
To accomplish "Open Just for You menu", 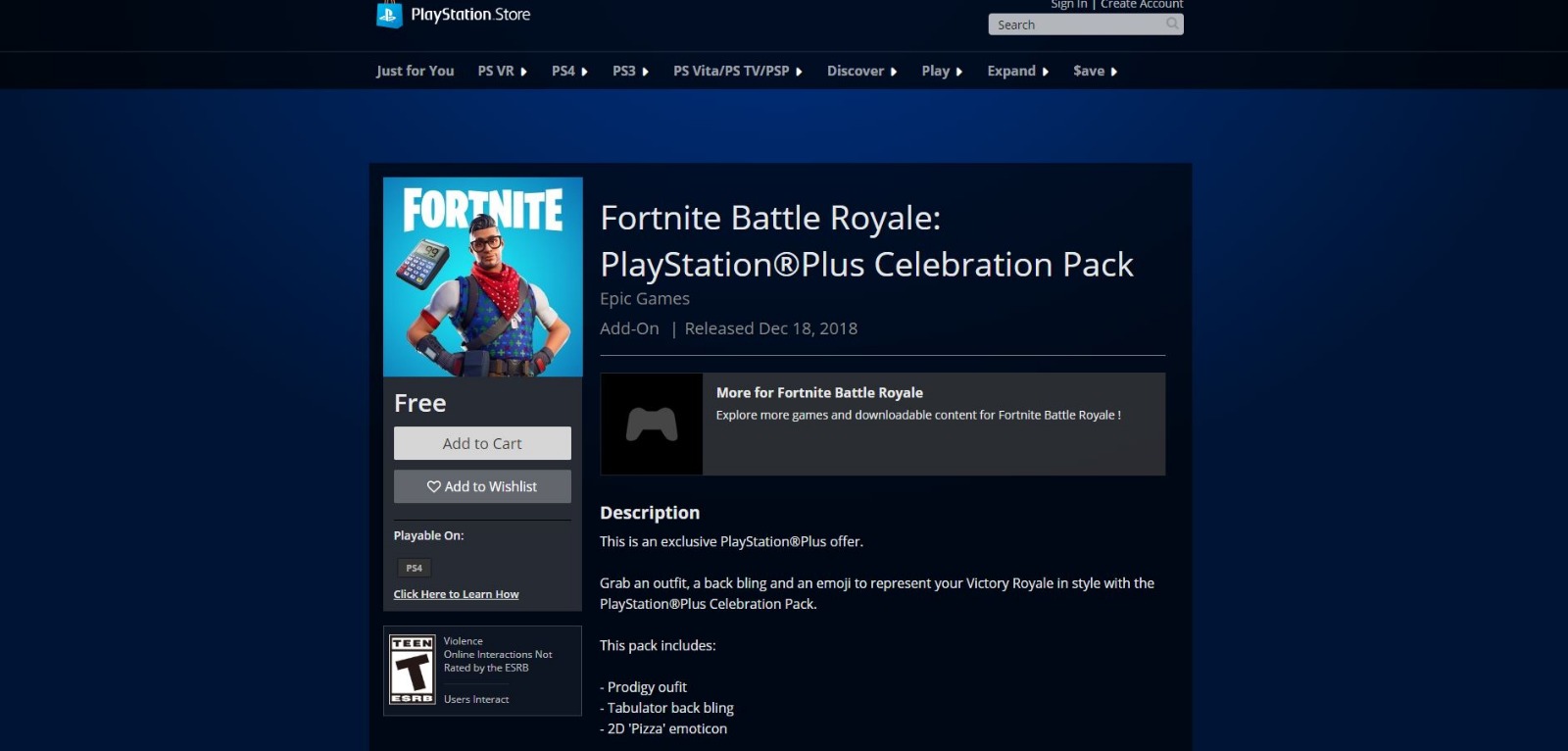I will (415, 71).
